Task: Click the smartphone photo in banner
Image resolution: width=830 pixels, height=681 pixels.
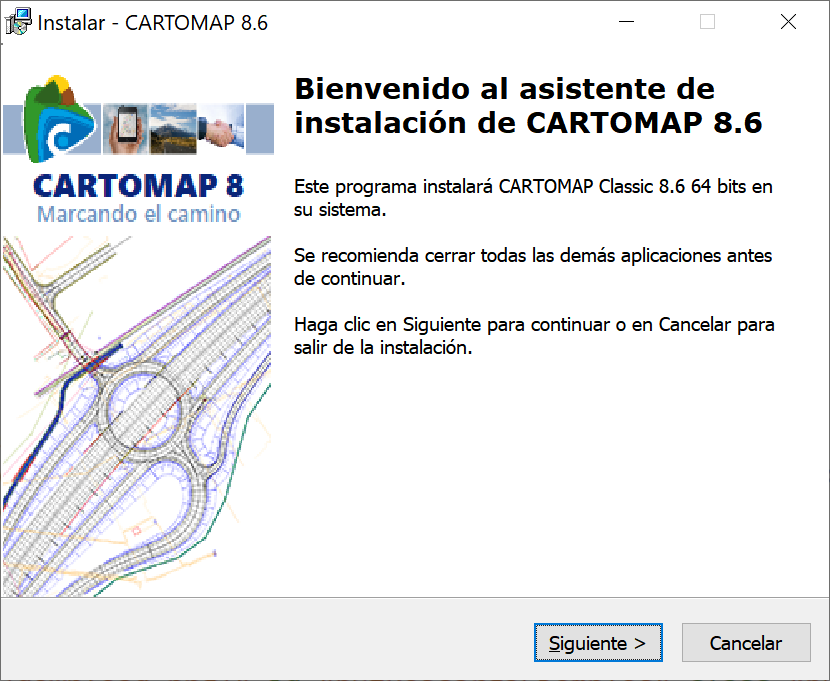Action: 126,129
